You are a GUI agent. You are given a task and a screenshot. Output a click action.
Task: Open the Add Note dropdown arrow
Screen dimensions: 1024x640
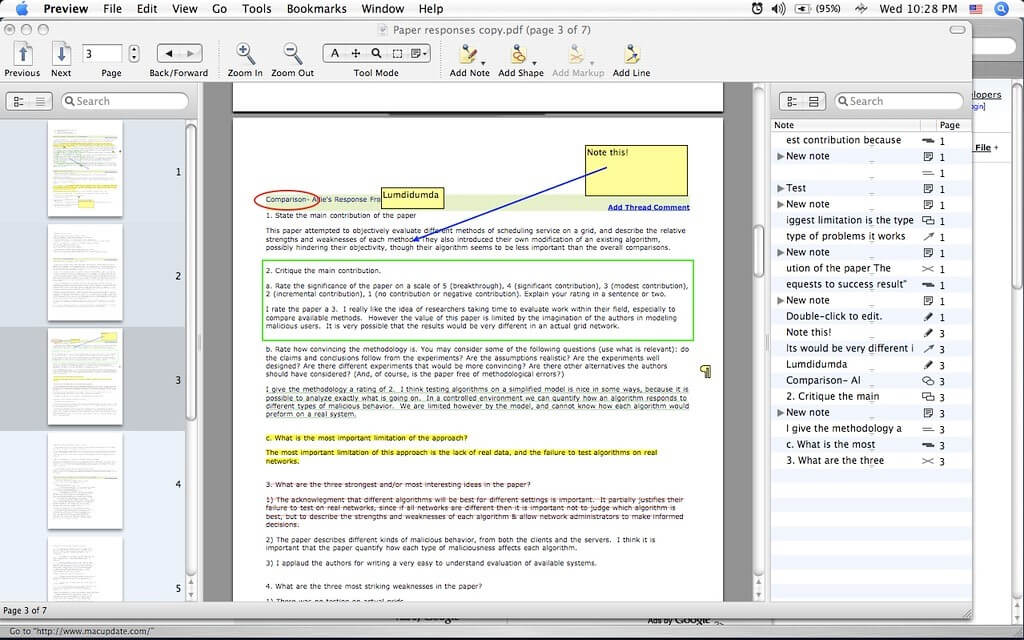point(483,63)
